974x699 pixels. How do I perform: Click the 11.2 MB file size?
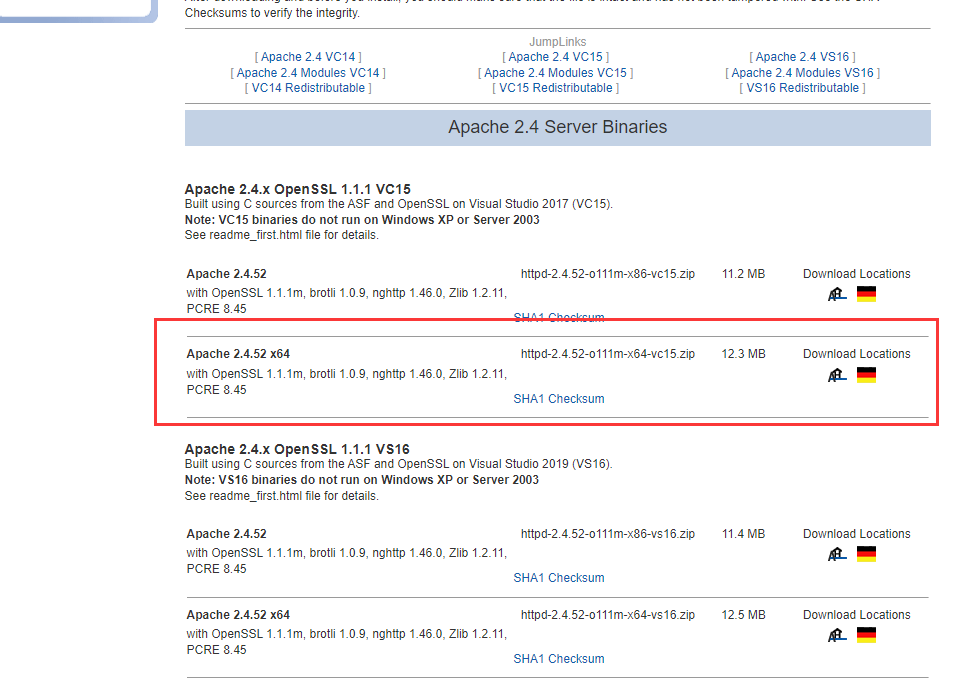click(744, 274)
